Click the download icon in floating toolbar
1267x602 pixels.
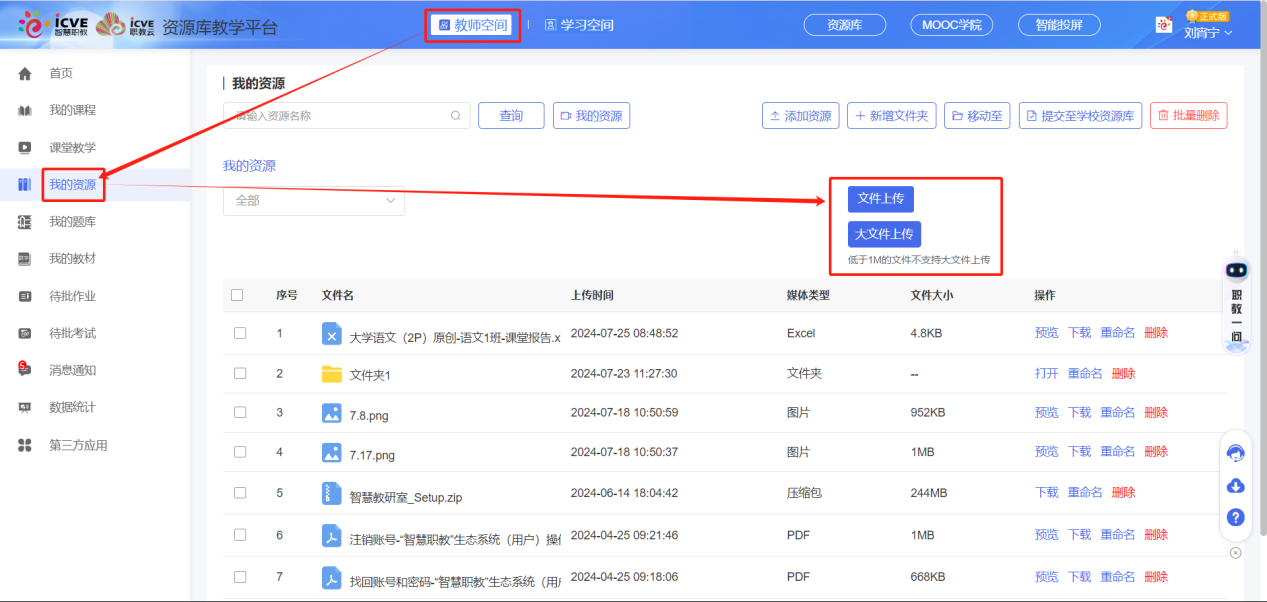1236,486
